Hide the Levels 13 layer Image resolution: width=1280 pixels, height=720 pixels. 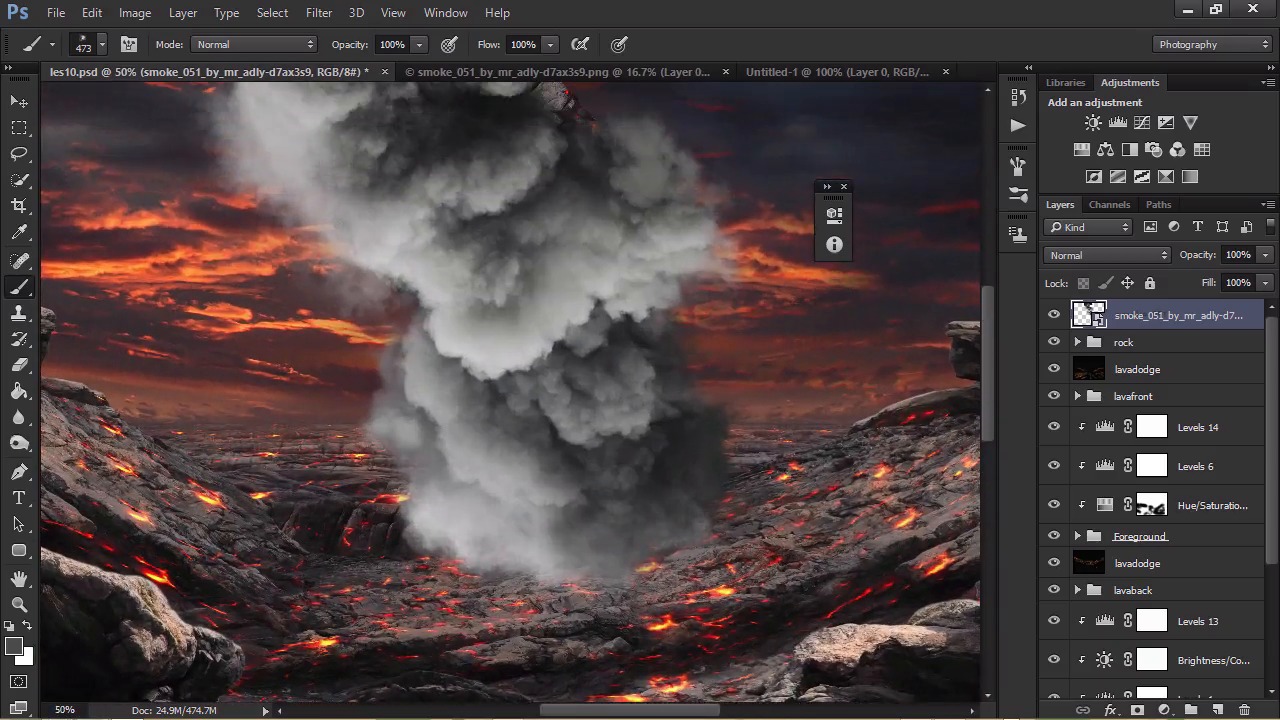click(x=1054, y=621)
